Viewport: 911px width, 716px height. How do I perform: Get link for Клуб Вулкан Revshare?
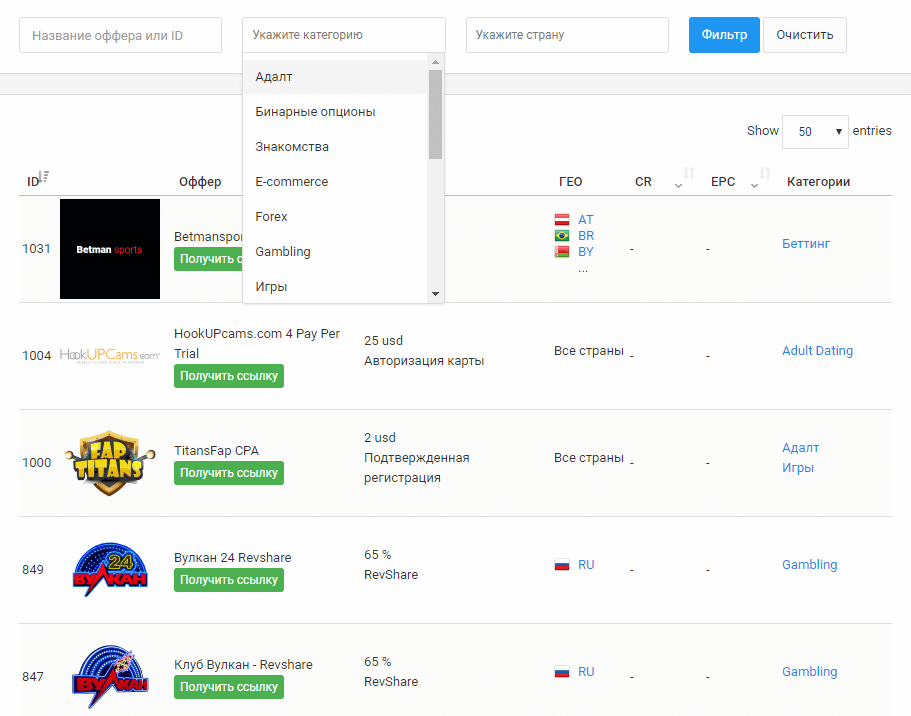pos(229,687)
